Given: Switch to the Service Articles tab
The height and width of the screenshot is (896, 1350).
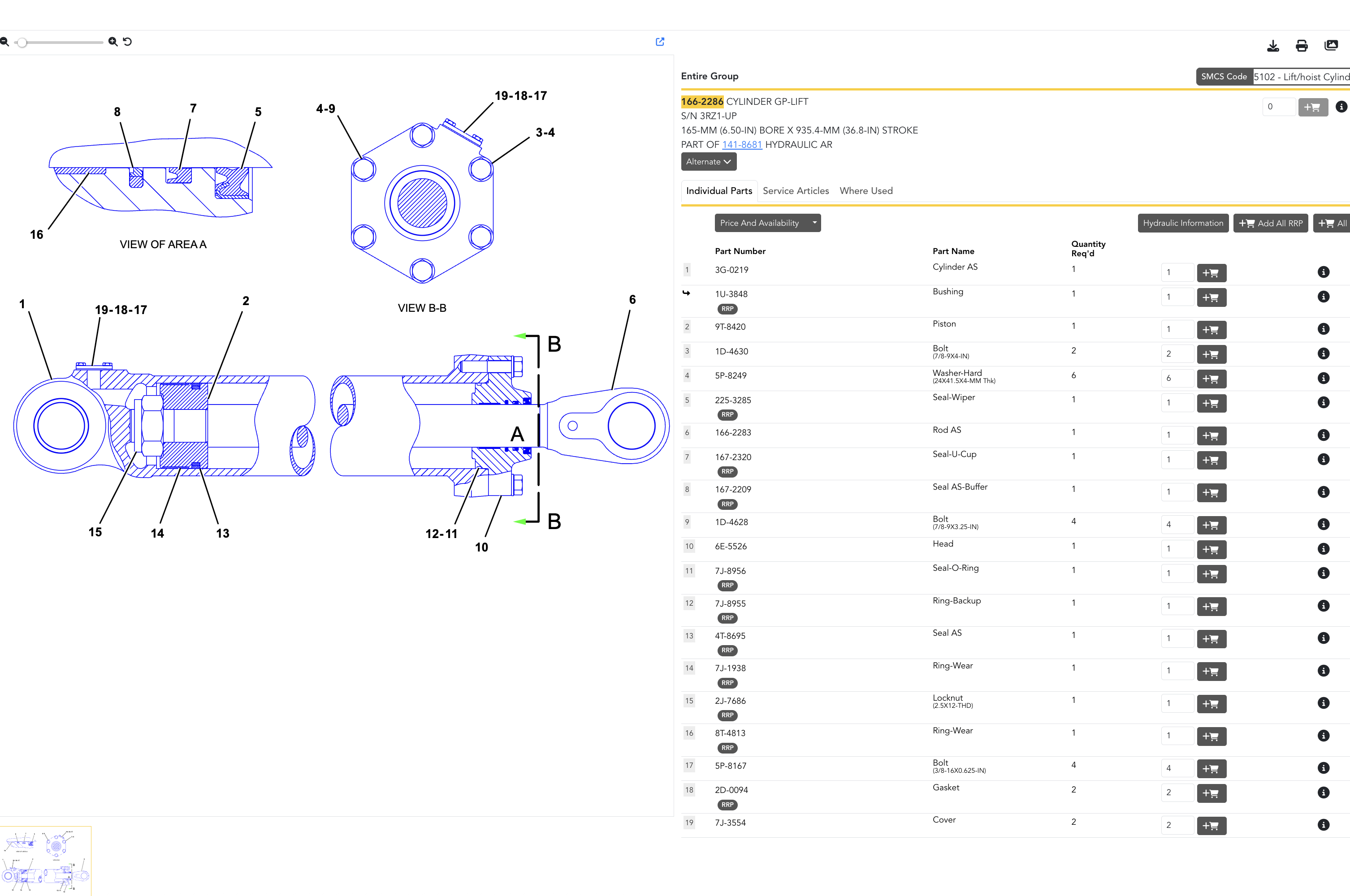Looking at the screenshot, I should [x=795, y=191].
